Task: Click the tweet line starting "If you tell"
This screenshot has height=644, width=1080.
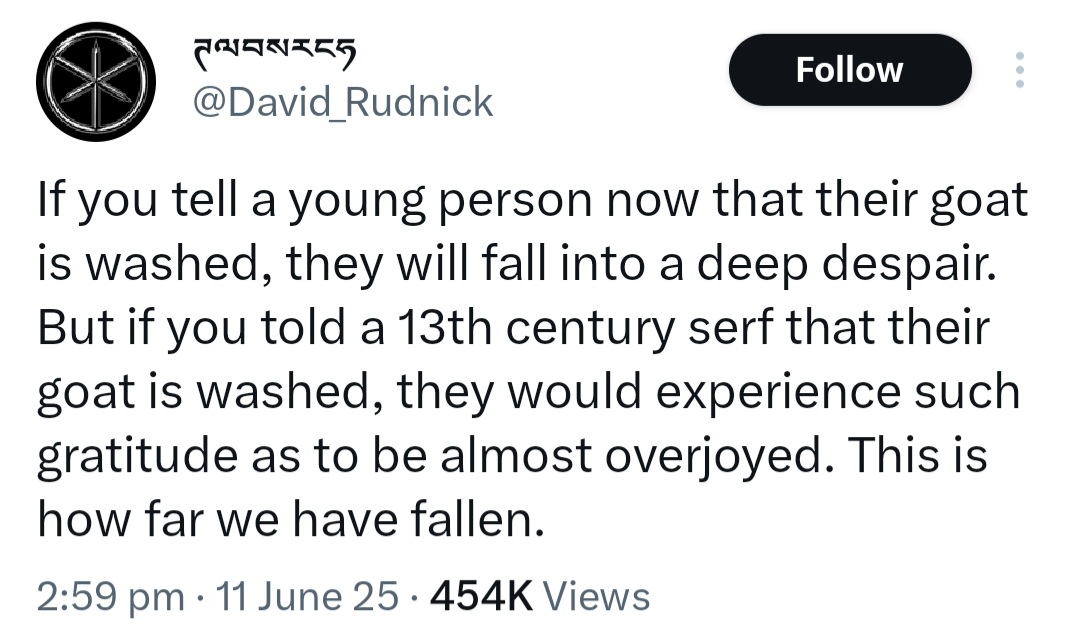Action: 532,200
